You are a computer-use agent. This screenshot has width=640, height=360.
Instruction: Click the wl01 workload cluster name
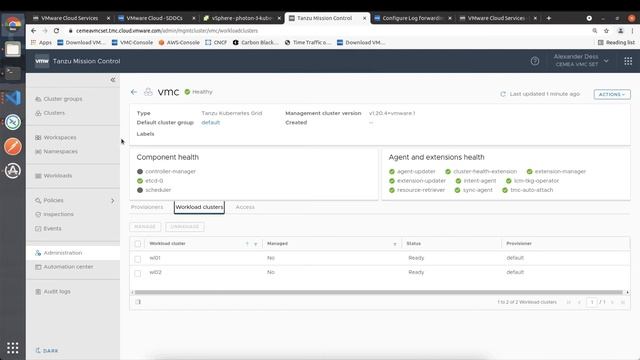[x=155, y=258]
